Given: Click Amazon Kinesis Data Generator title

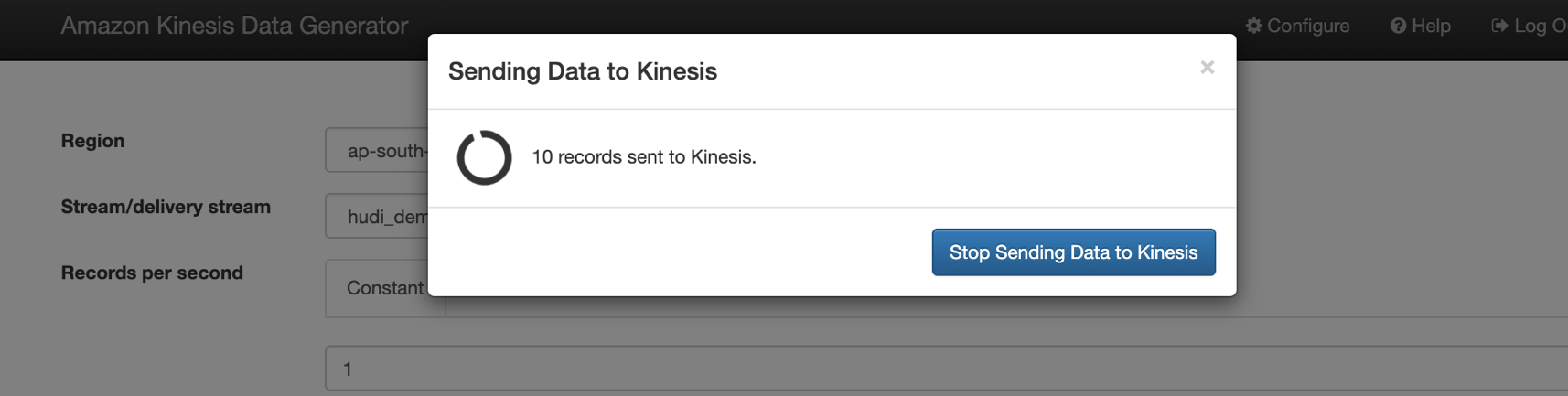Looking at the screenshot, I should tap(234, 26).
